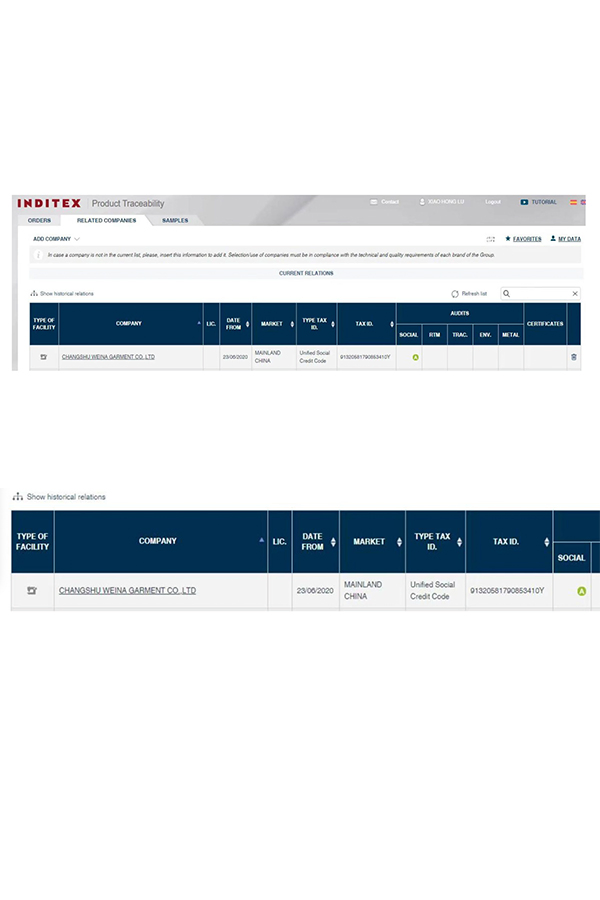Click the enlarged LIC. column header
600x900 pixels.
pos(280,541)
